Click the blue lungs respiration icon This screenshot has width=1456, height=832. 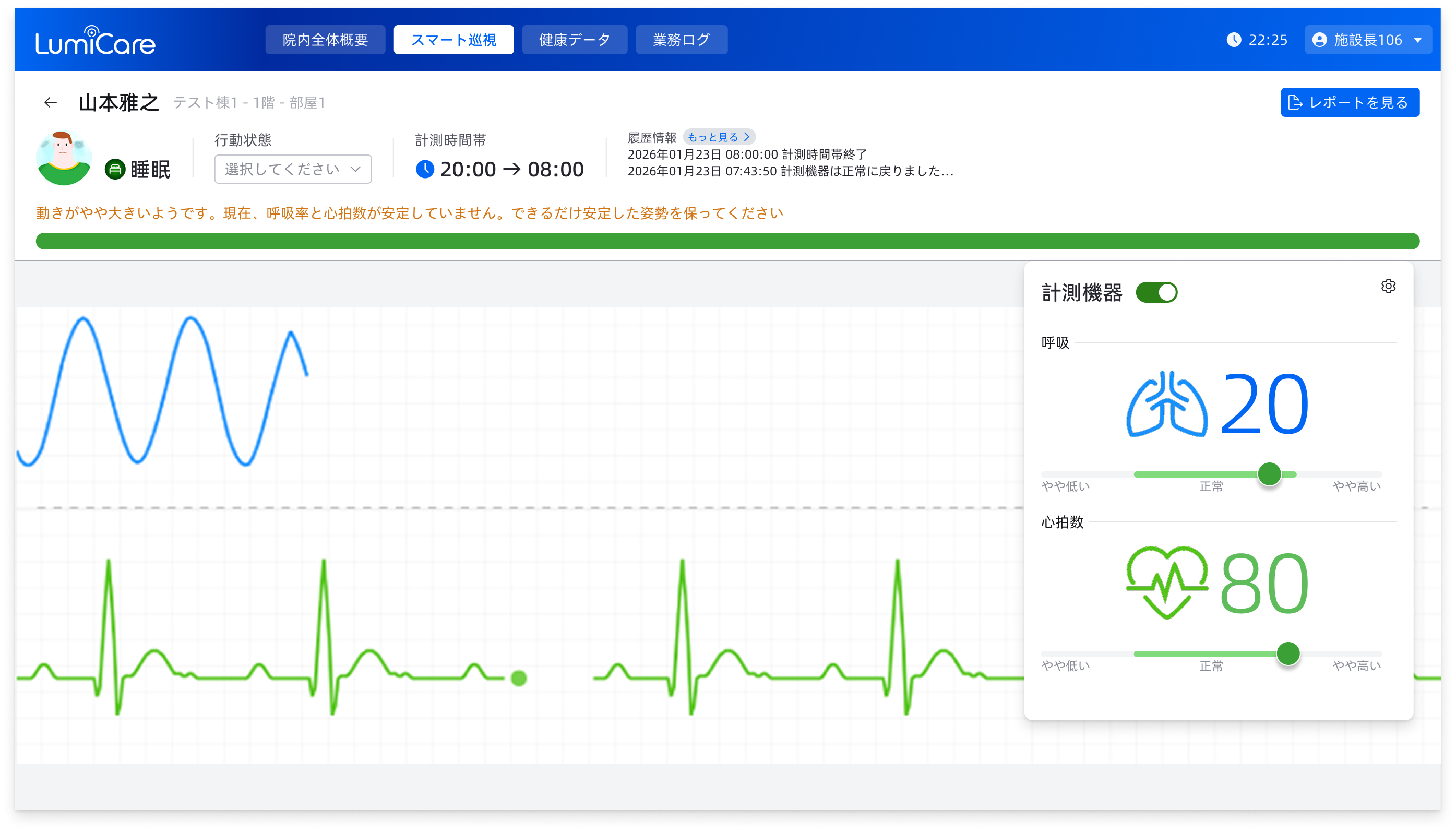[x=1166, y=404]
